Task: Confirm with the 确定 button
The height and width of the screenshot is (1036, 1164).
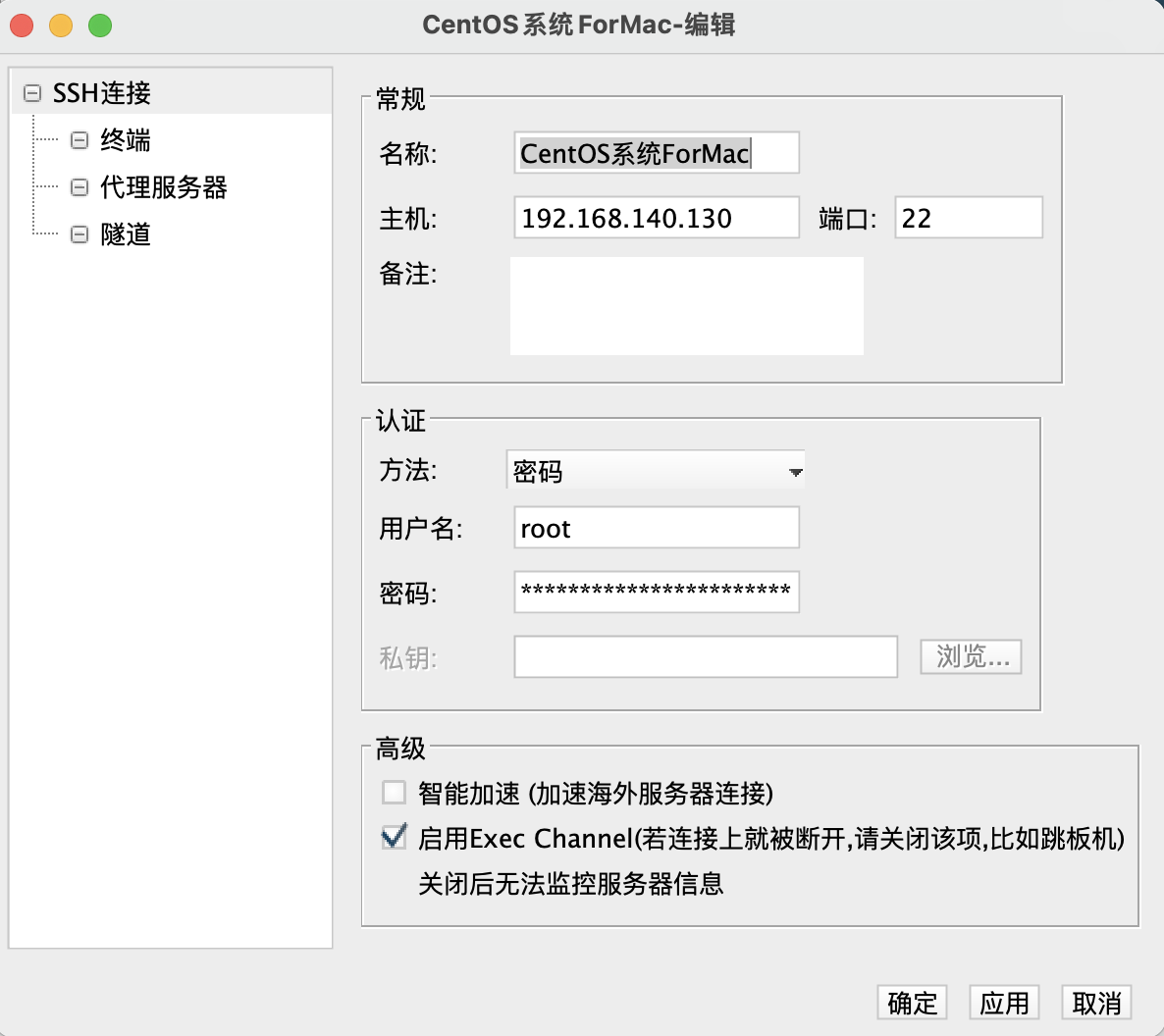Action: (x=913, y=1003)
